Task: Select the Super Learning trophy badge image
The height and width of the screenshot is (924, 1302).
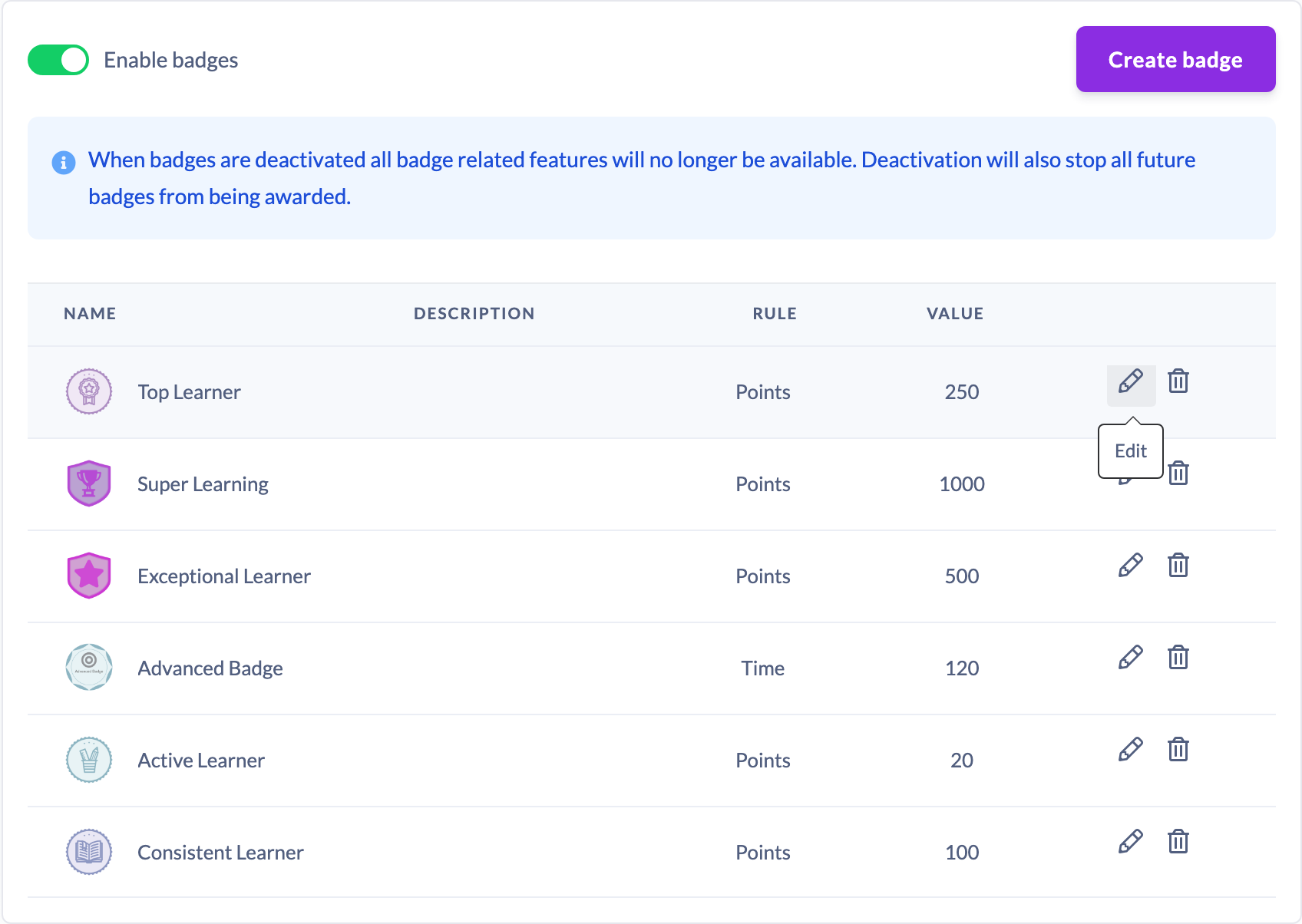Action: click(x=89, y=483)
